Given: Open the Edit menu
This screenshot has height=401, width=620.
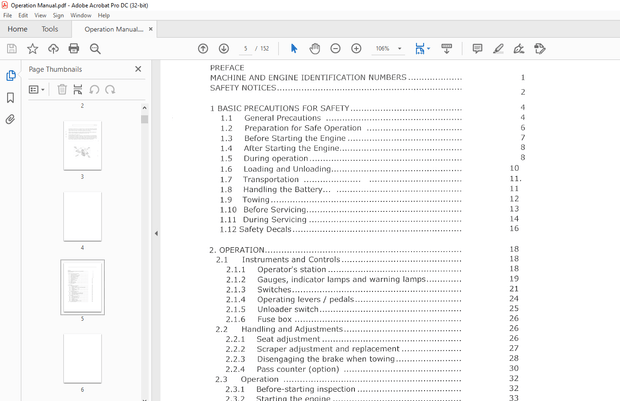Looking at the screenshot, I should (23, 15).
